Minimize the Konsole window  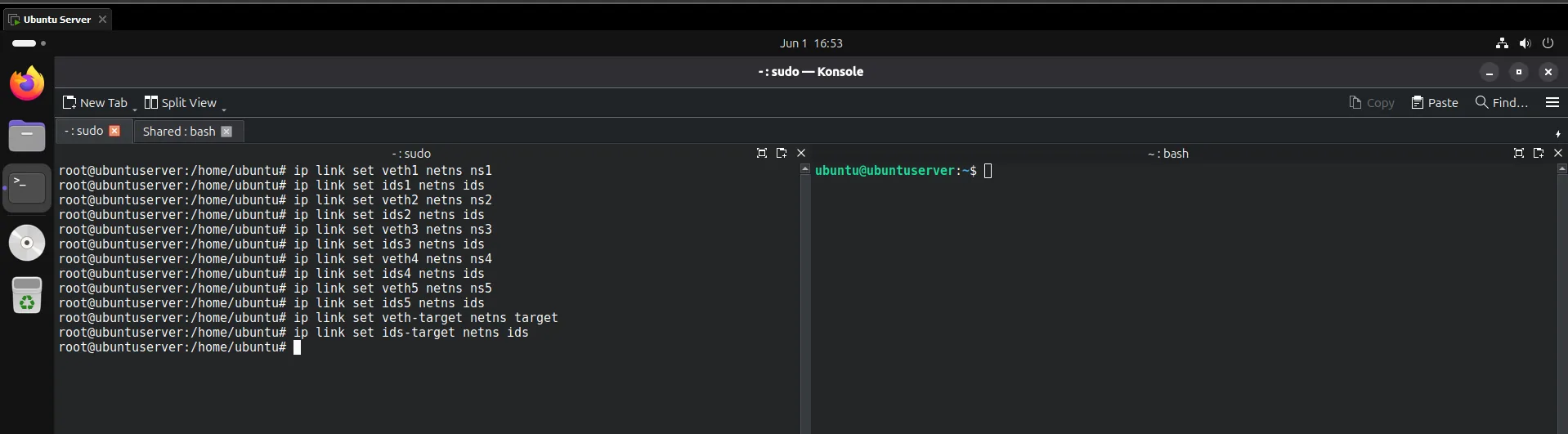1490,72
